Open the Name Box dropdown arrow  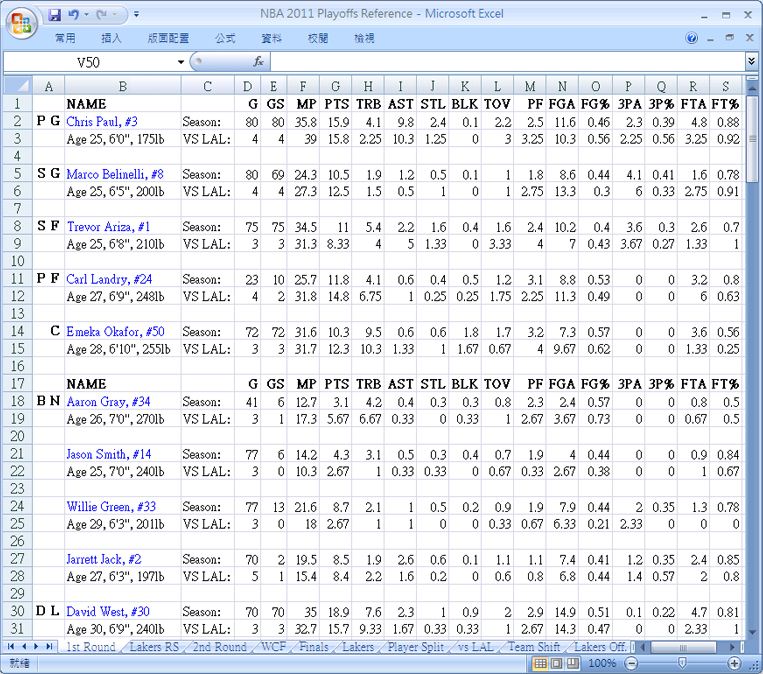click(x=181, y=62)
